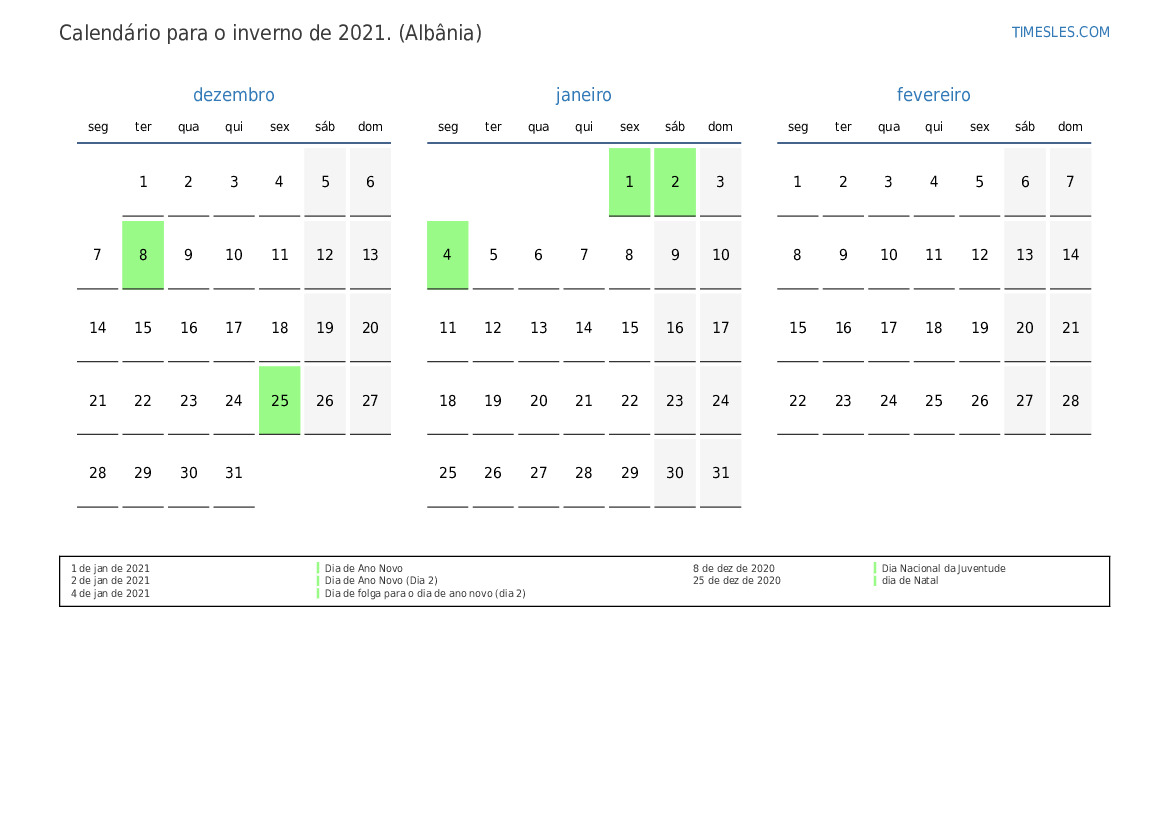Click the janeiro month heading

[x=584, y=95]
